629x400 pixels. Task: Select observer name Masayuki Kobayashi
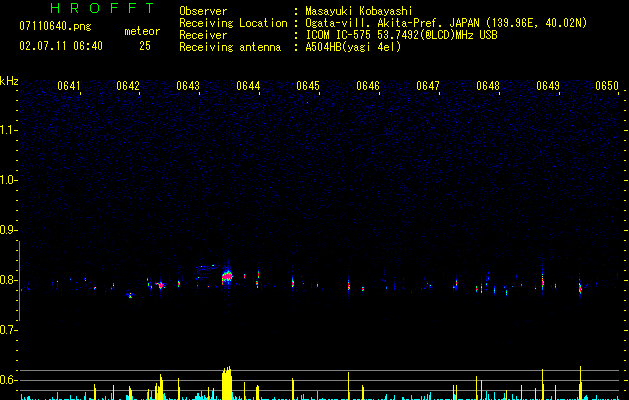(x=359, y=11)
